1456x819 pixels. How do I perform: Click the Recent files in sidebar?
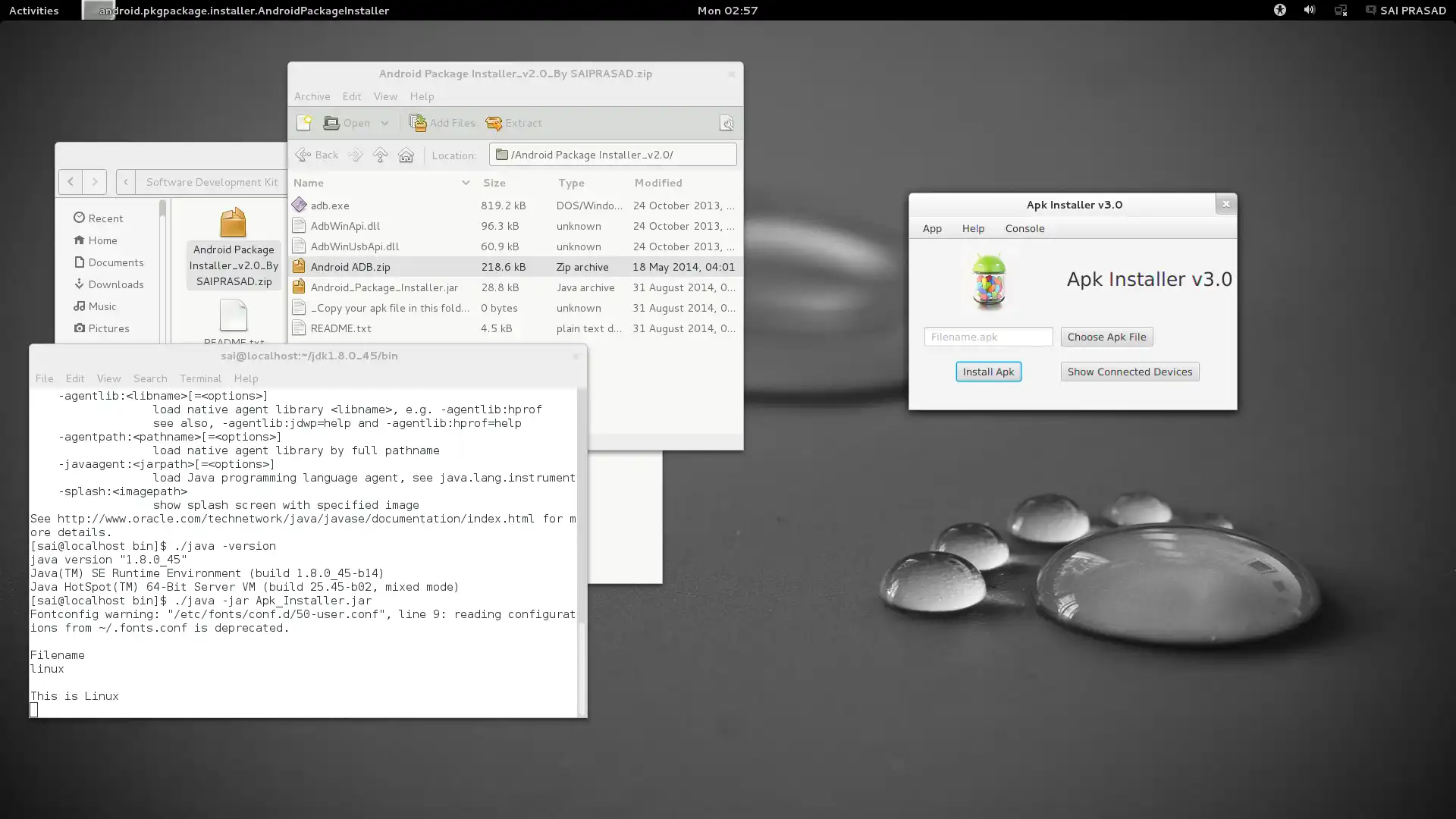pyautogui.click(x=105, y=218)
